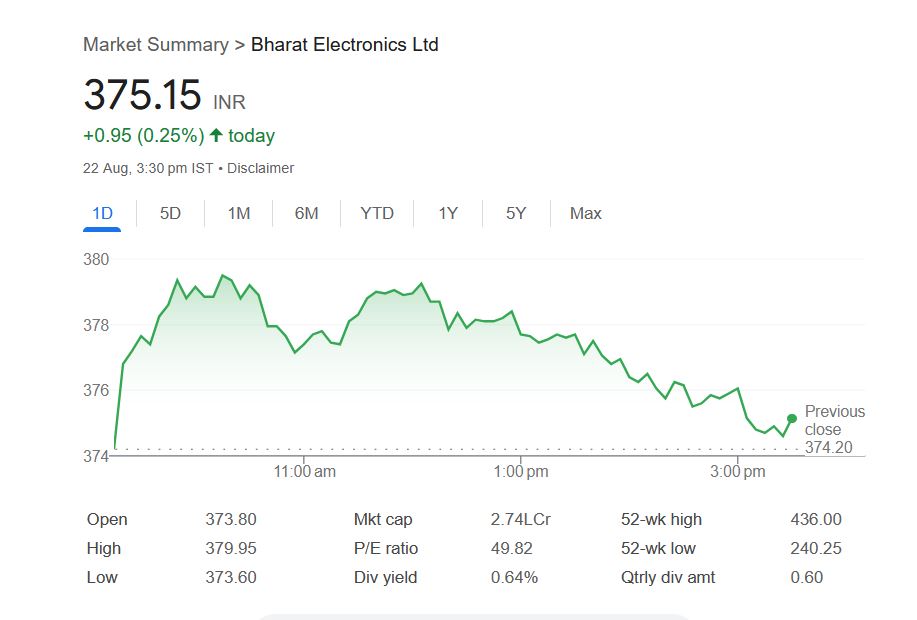The image size is (917, 620).
Task: View the 5Y chart tab
Action: click(x=516, y=213)
